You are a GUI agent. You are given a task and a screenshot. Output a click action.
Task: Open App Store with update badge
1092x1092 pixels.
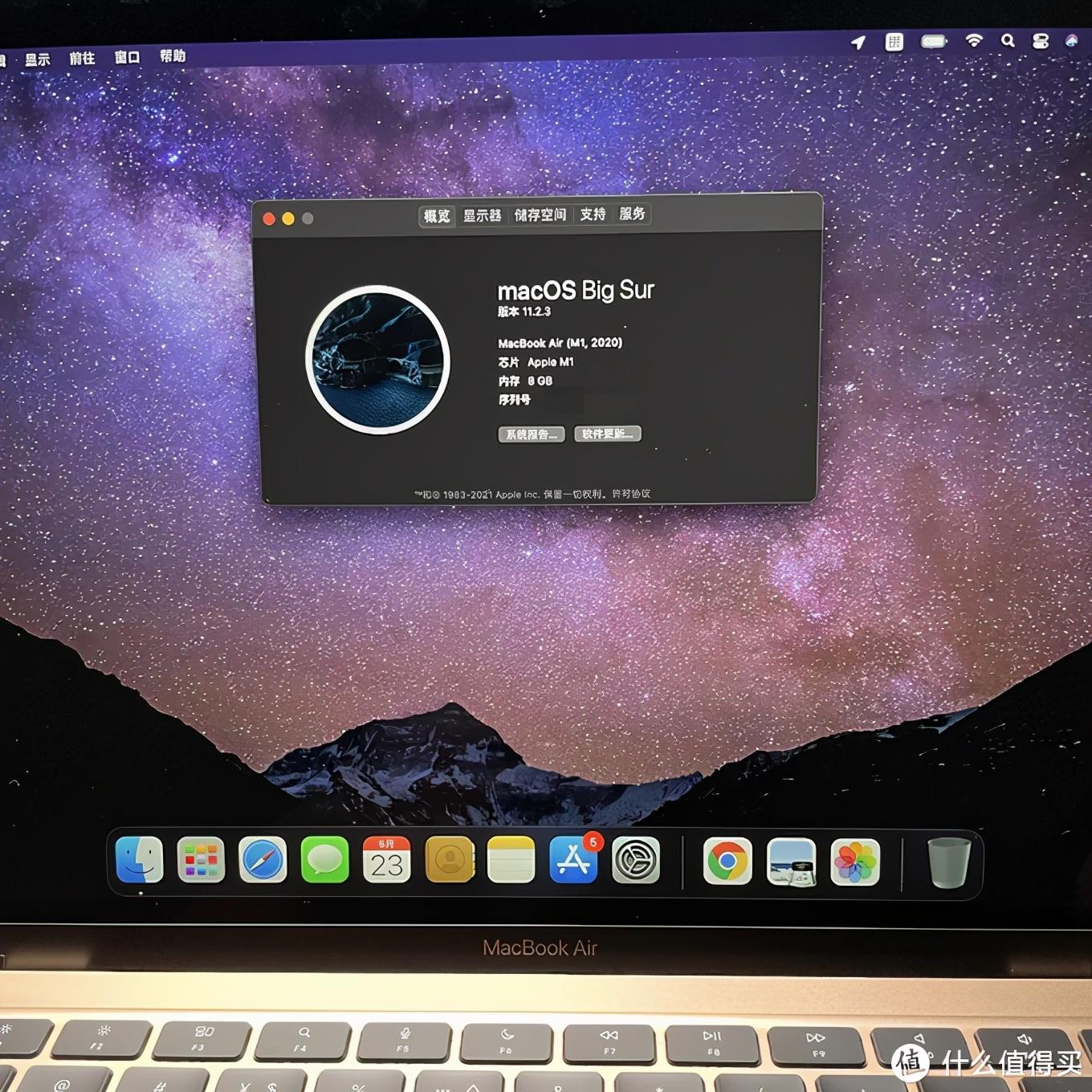point(573,859)
